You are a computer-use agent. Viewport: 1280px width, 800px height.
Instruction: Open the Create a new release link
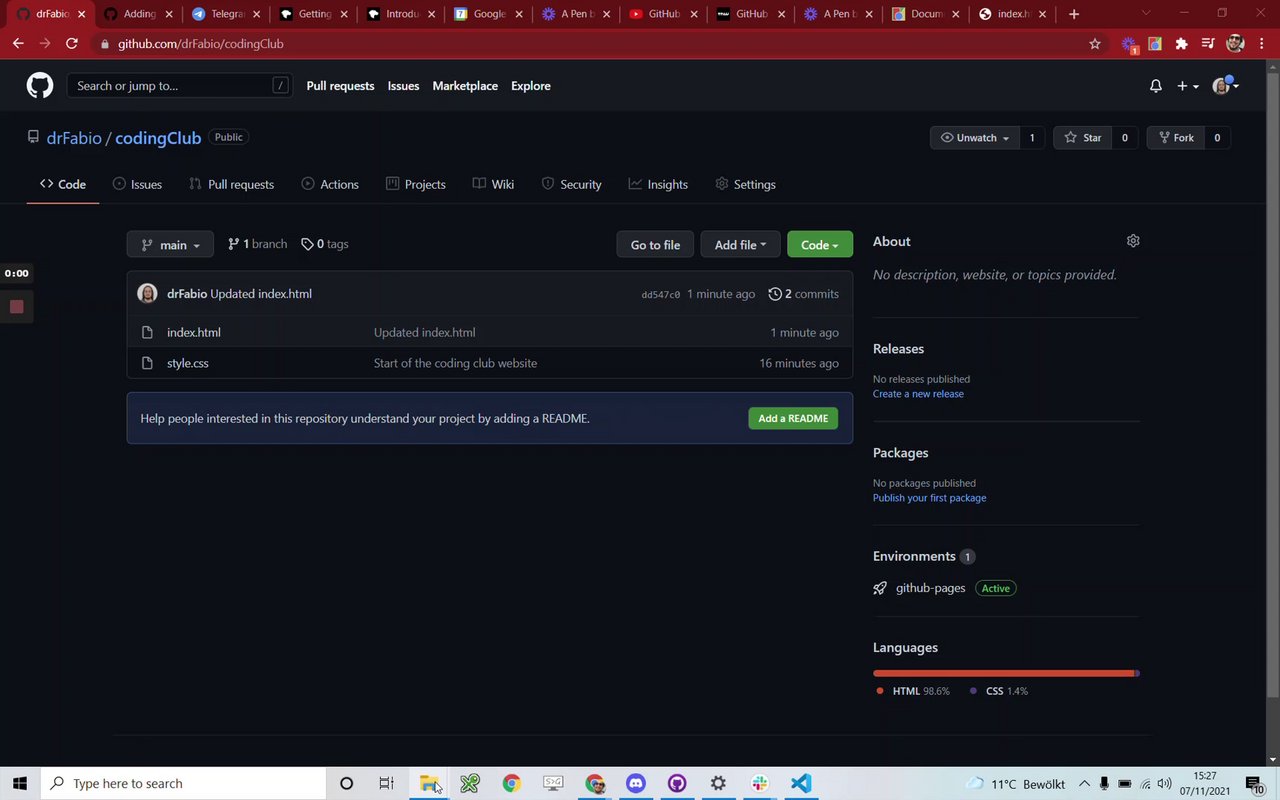(x=918, y=394)
